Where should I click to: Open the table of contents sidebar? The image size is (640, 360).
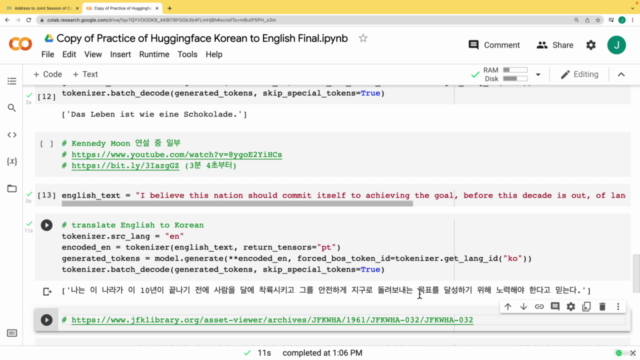pyautogui.click(x=12, y=81)
